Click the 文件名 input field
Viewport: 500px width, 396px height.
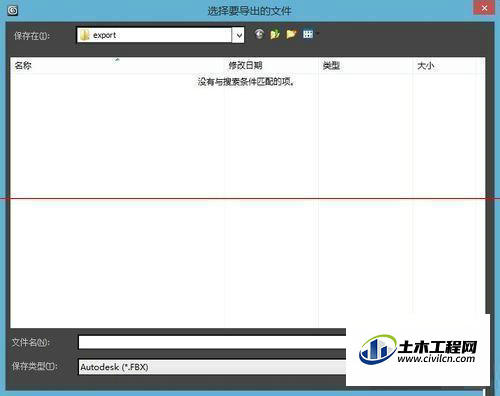(212, 342)
